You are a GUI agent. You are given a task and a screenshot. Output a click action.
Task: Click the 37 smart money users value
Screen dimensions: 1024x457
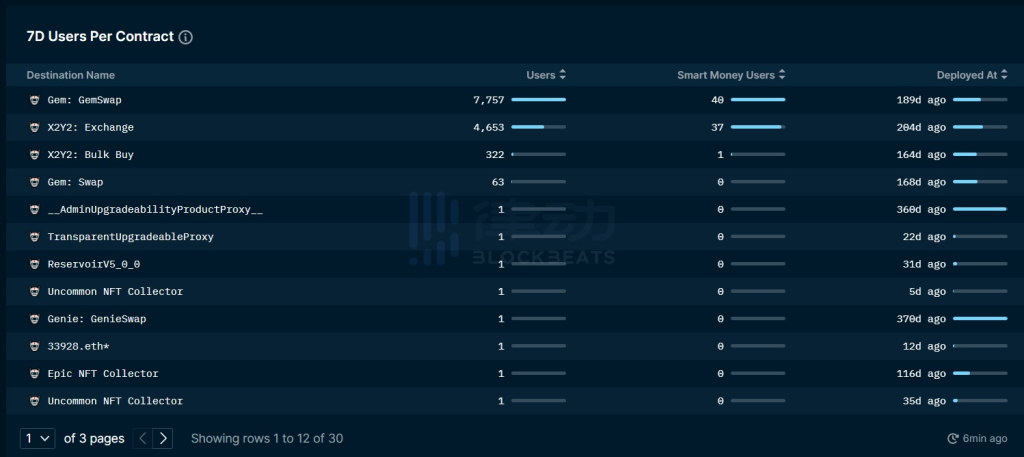718,127
